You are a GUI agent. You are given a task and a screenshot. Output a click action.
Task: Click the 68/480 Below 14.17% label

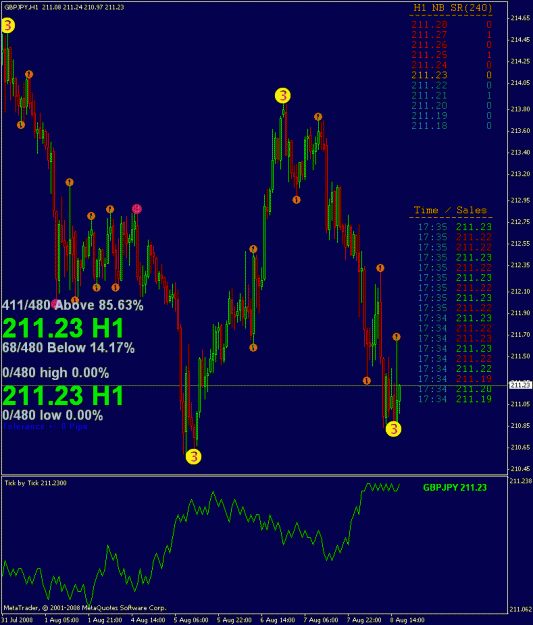coord(69,348)
